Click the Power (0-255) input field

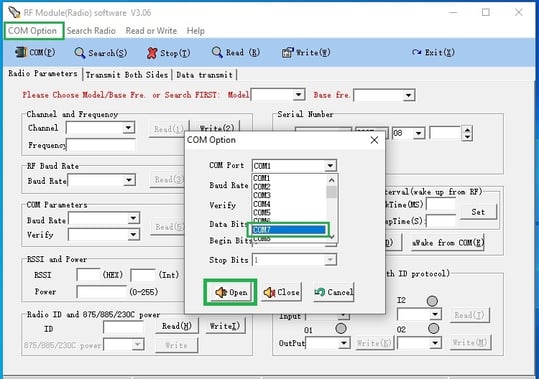pyautogui.click(x=101, y=292)
